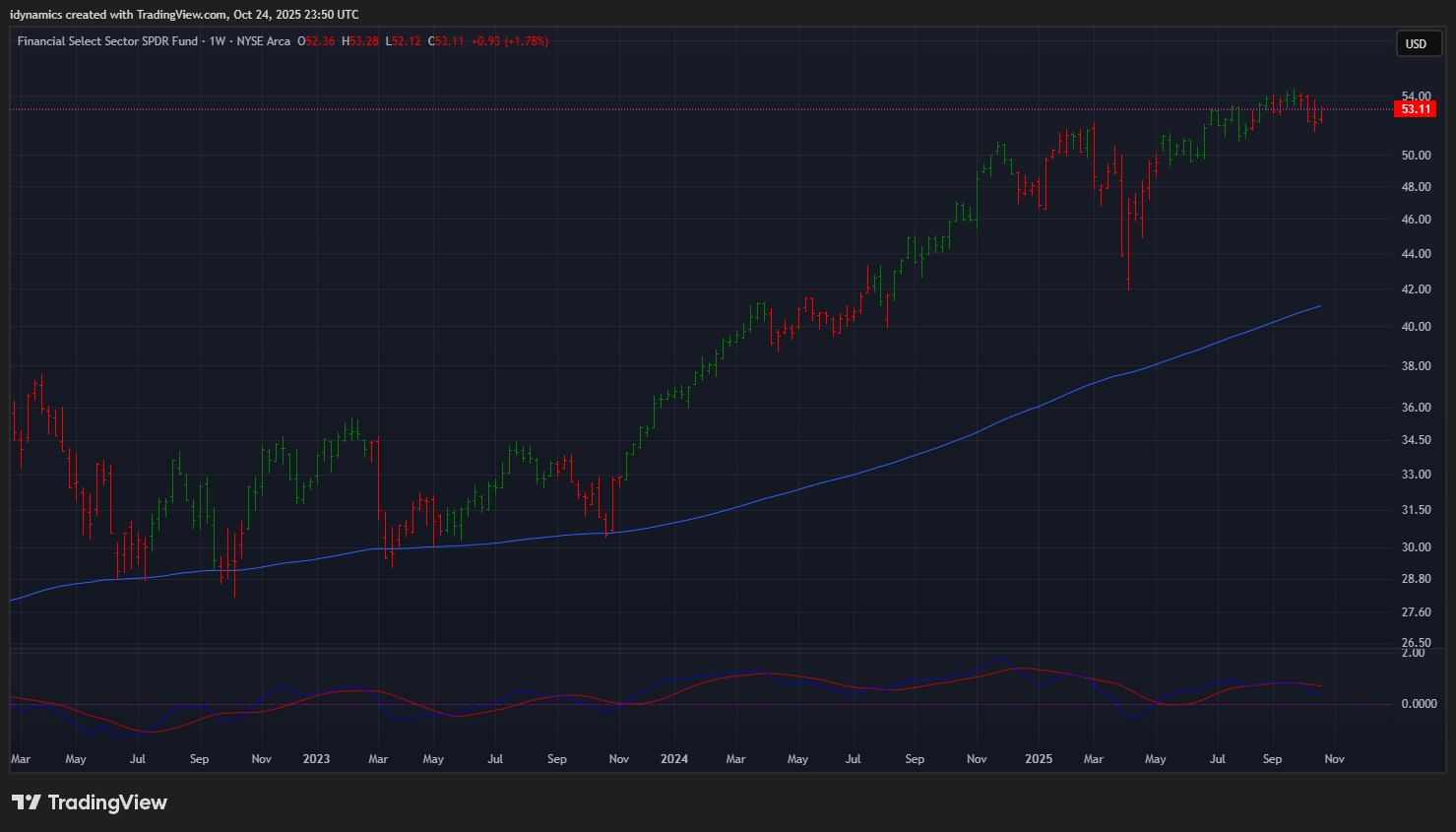Click the TradingView logo at bottom left
This screenshot has width=1456, height=832.
point(90,802)
